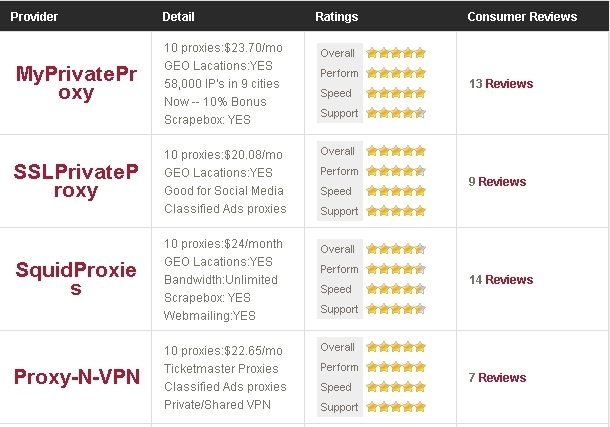Viewport: 610px width, 427px height.
Task: Visit the SquidProxies provider page
Action: pyautogui.click(x=76, y=279)
